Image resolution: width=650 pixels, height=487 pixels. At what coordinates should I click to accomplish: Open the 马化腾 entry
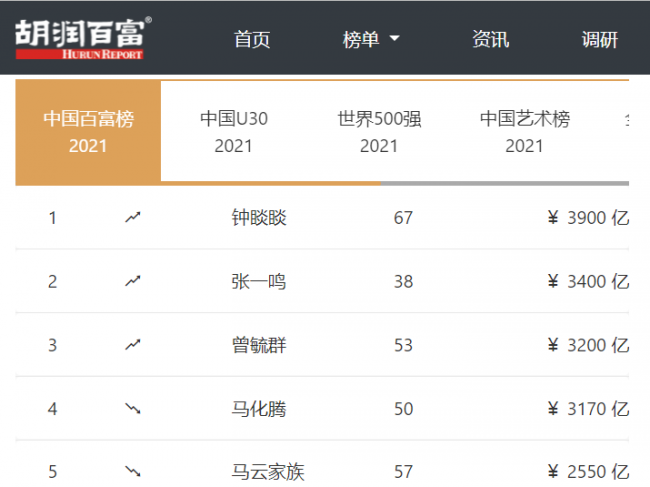[x=259, y=409]
